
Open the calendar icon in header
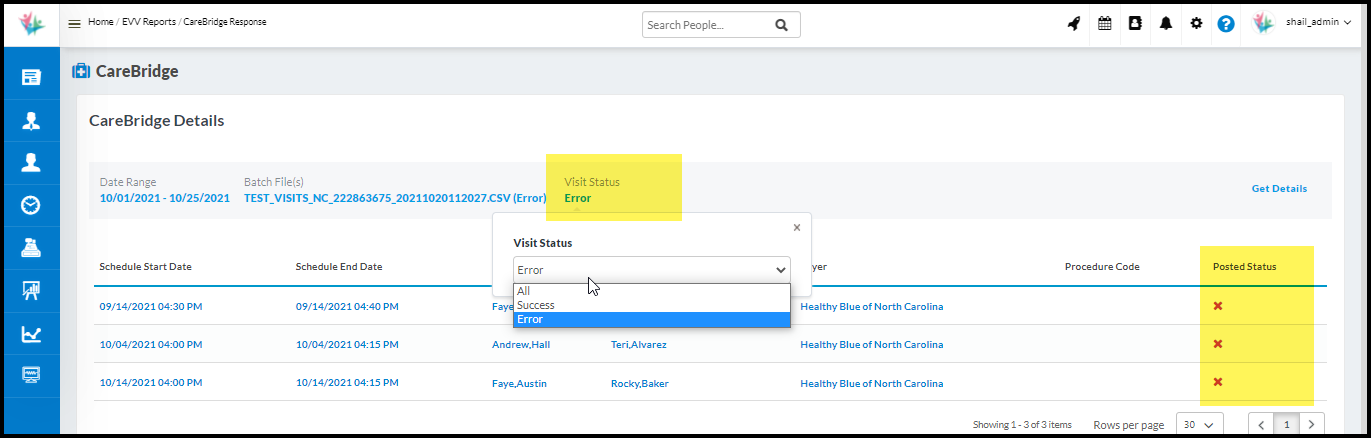tap(1105, 24)
